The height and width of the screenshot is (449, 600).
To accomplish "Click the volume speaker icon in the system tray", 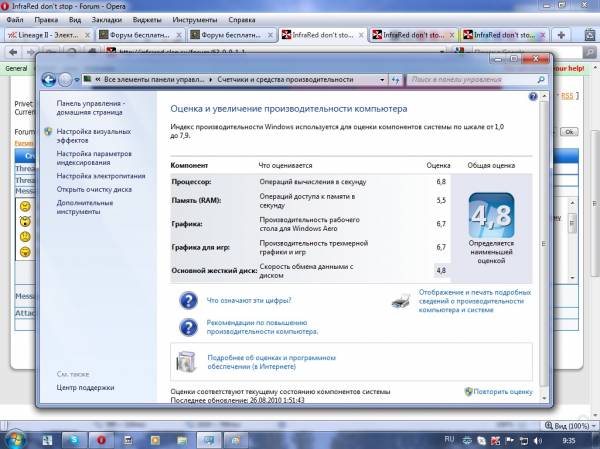I will 538,440.
